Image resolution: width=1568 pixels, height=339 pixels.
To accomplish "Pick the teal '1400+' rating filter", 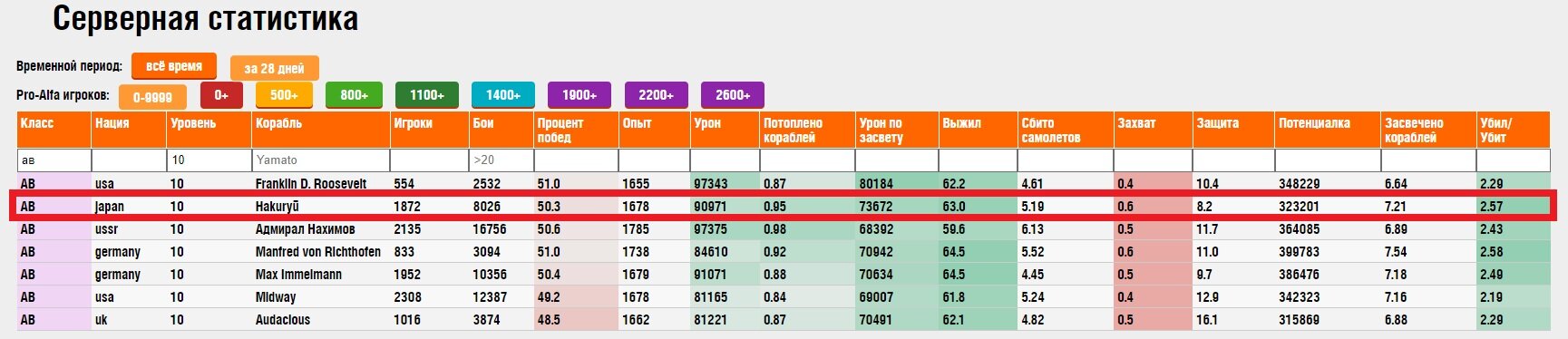I will [503, 95].
